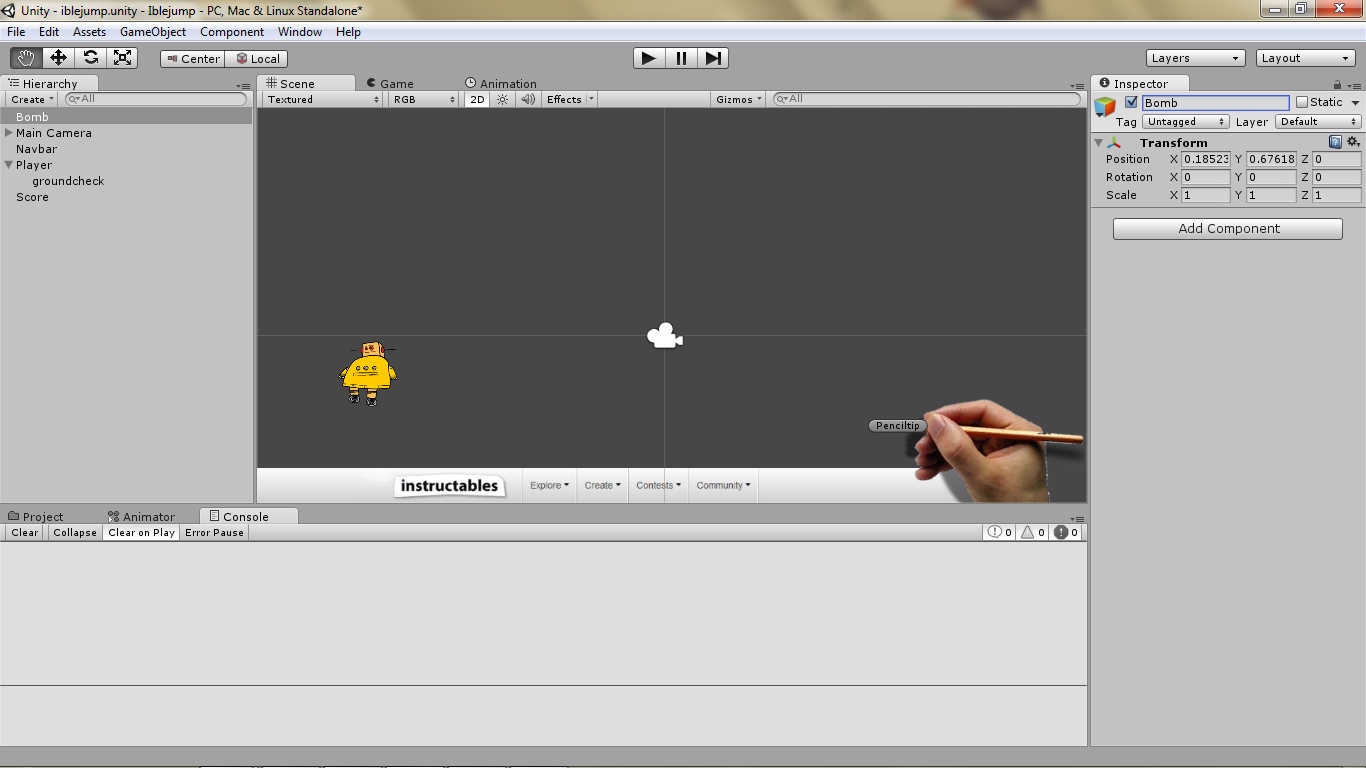Select the Rotate tool in the toolbar
Image resolution: width=1366 pixels, height=768 pixels.
coord(90,58)
